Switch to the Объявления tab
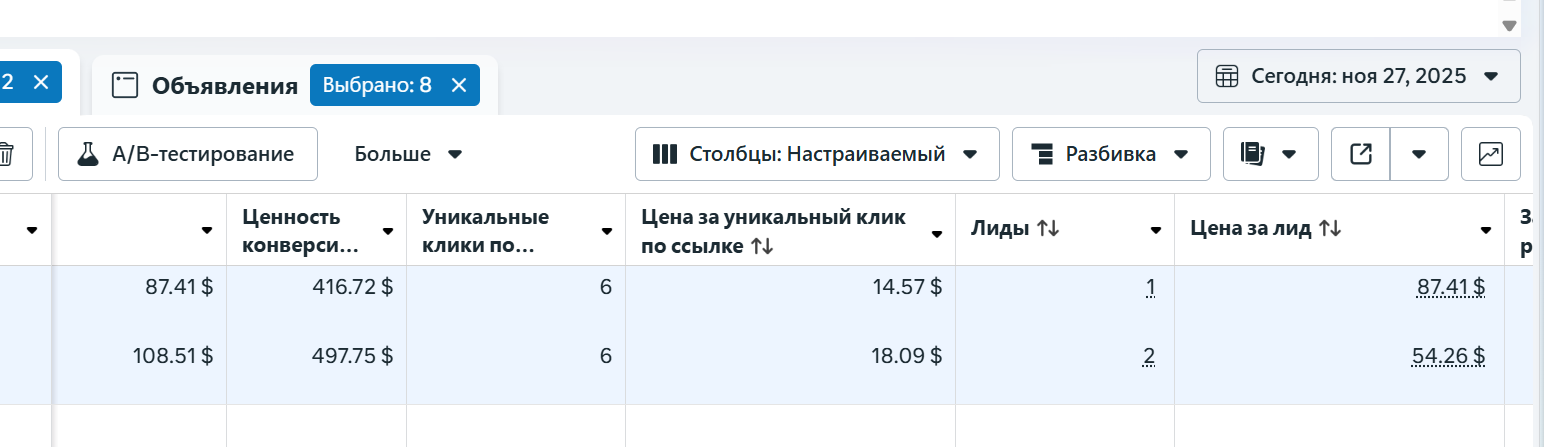The width and height of the screenshot is (1544, 447). (224, 86)
